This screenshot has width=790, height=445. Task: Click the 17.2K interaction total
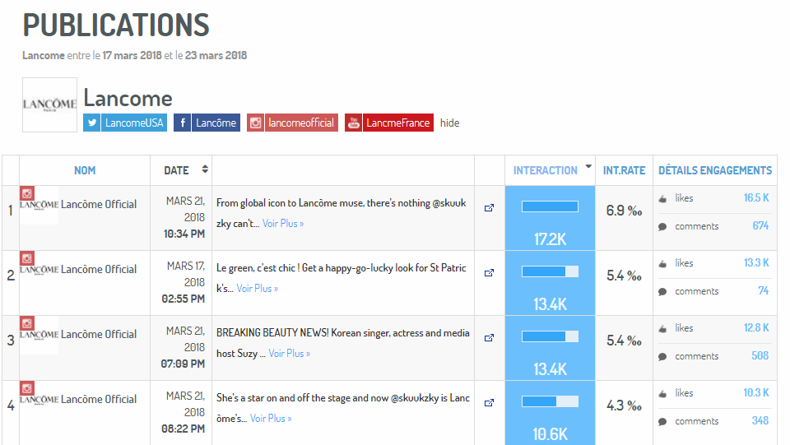coord(550,239)
